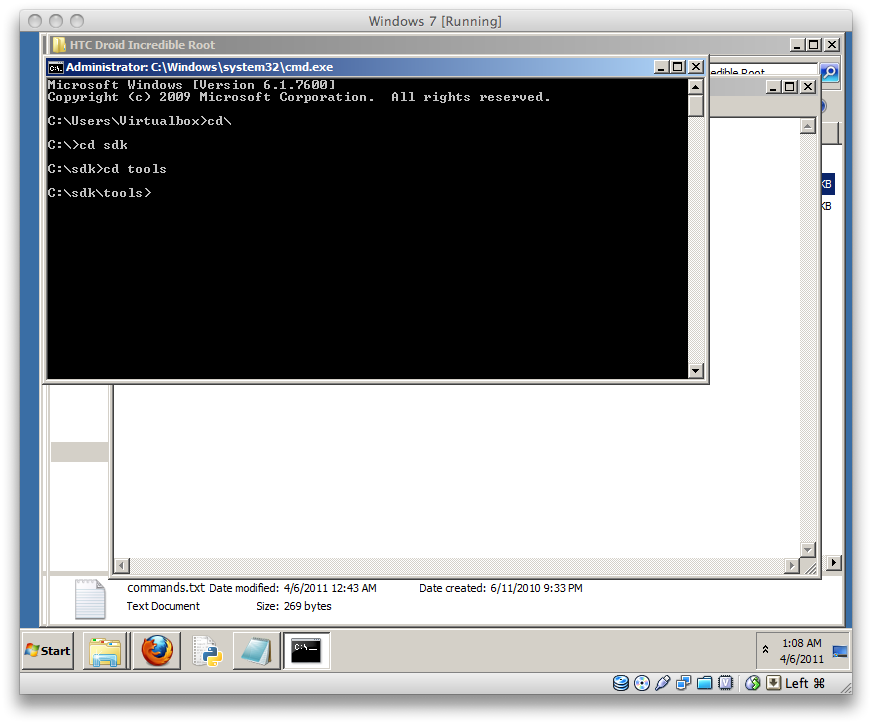The width and height of the screenshot is (872, 724).
Task: Switch to Notepad on the taskbar
Action: pyautogui.click(x=256, y=651)
